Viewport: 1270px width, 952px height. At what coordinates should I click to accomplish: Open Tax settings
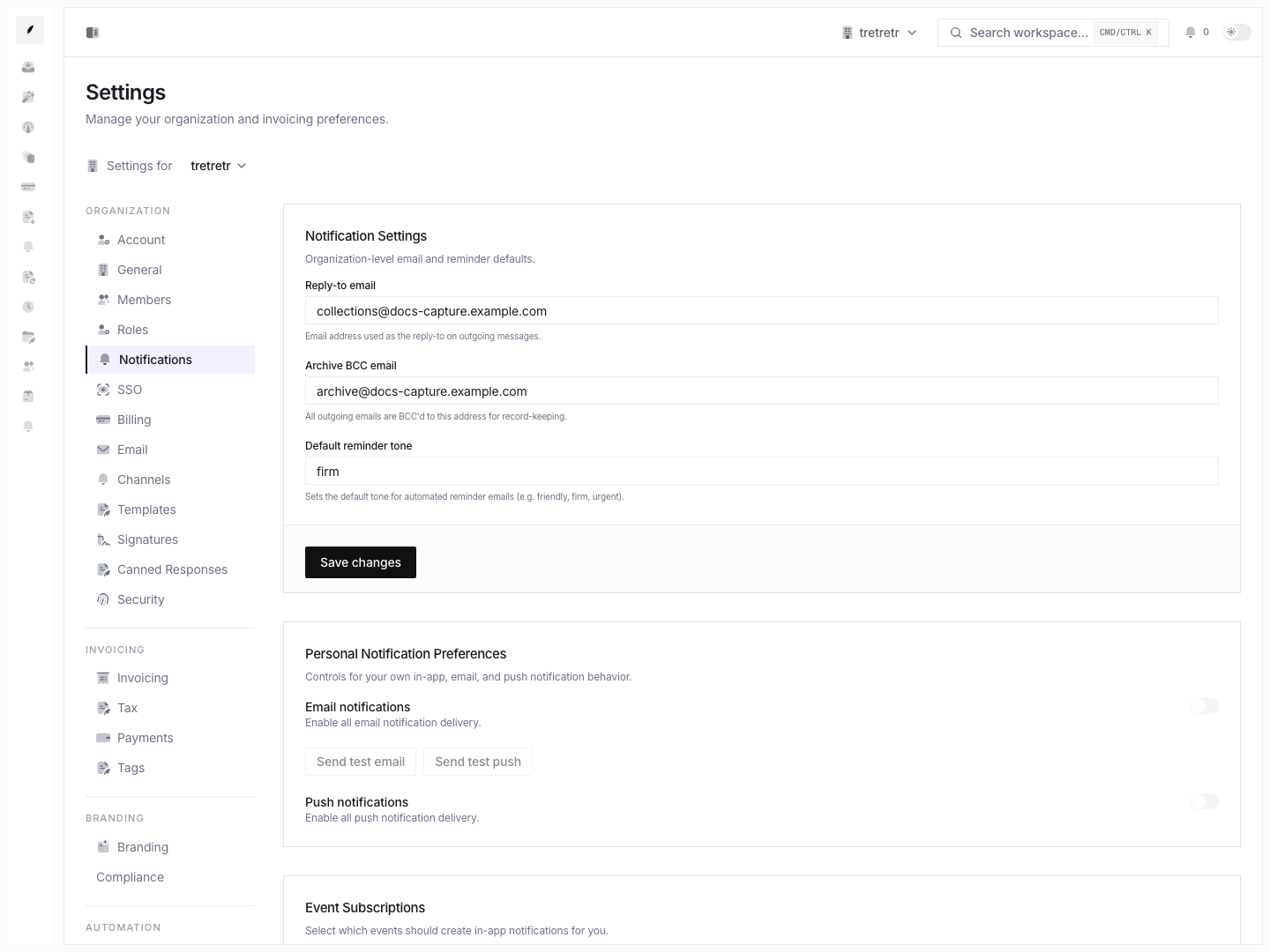(170, 708)
